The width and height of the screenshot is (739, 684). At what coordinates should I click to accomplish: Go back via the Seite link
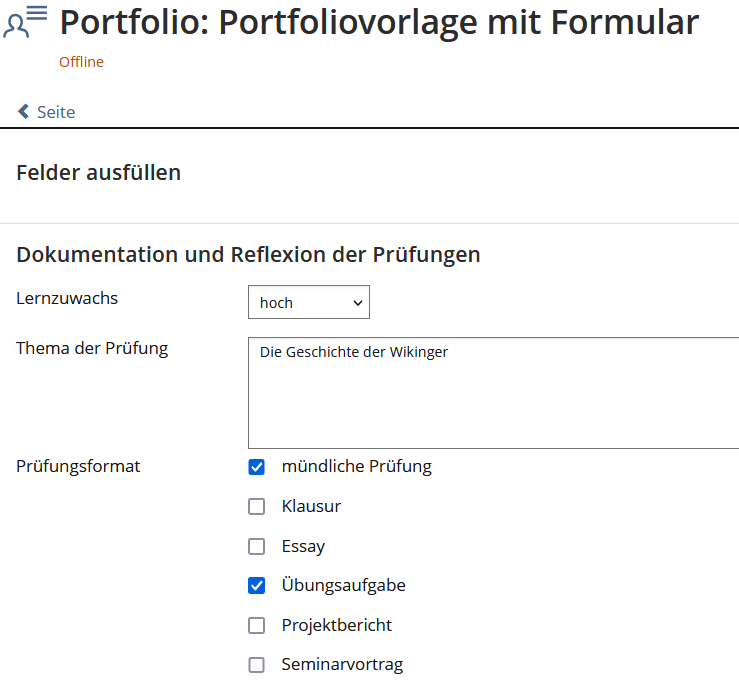click(x=56, y=112)
